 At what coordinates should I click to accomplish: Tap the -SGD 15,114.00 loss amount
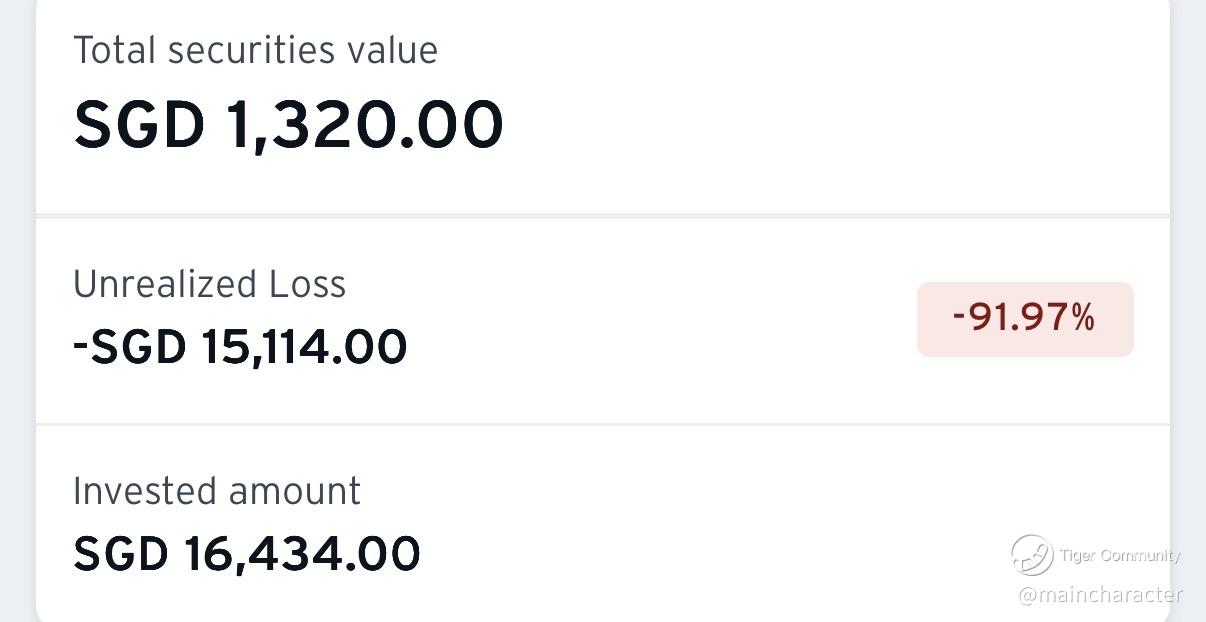(x=240, y=347)
